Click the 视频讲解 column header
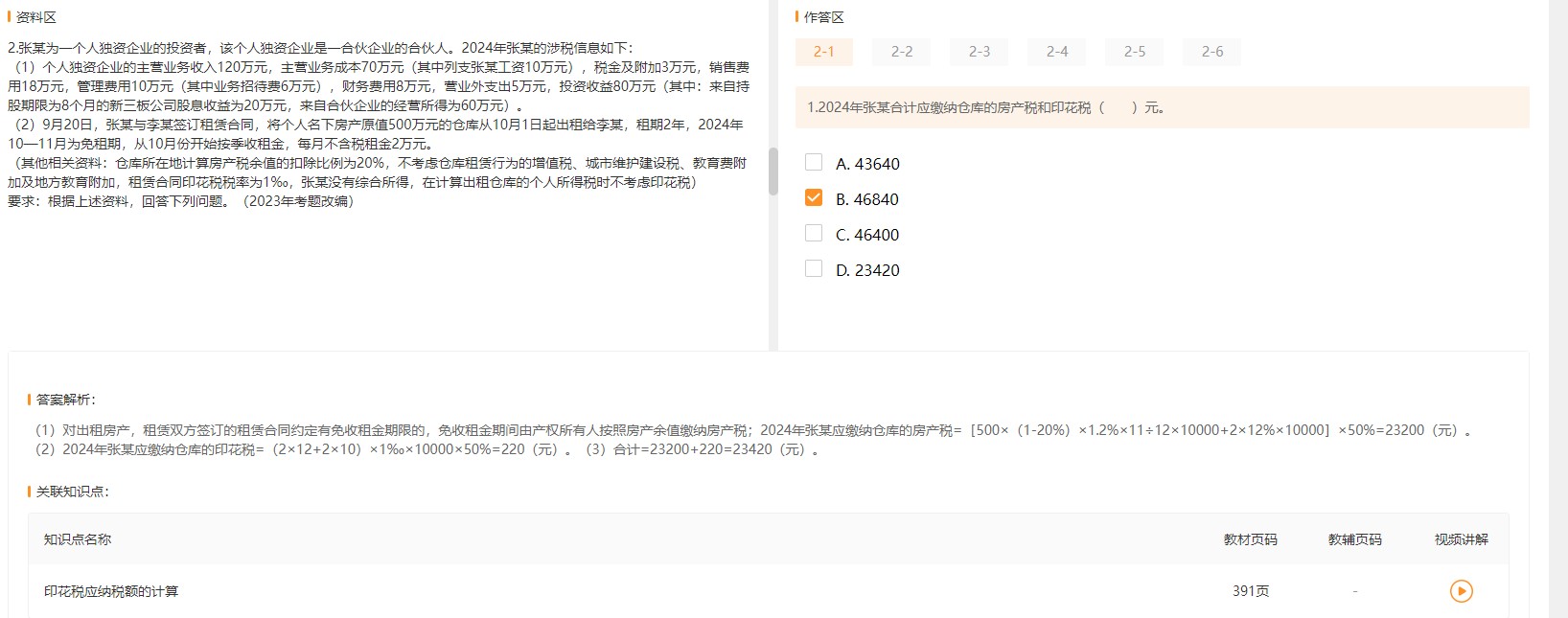Viewport: 1568px width, 618px height. 1461,539
